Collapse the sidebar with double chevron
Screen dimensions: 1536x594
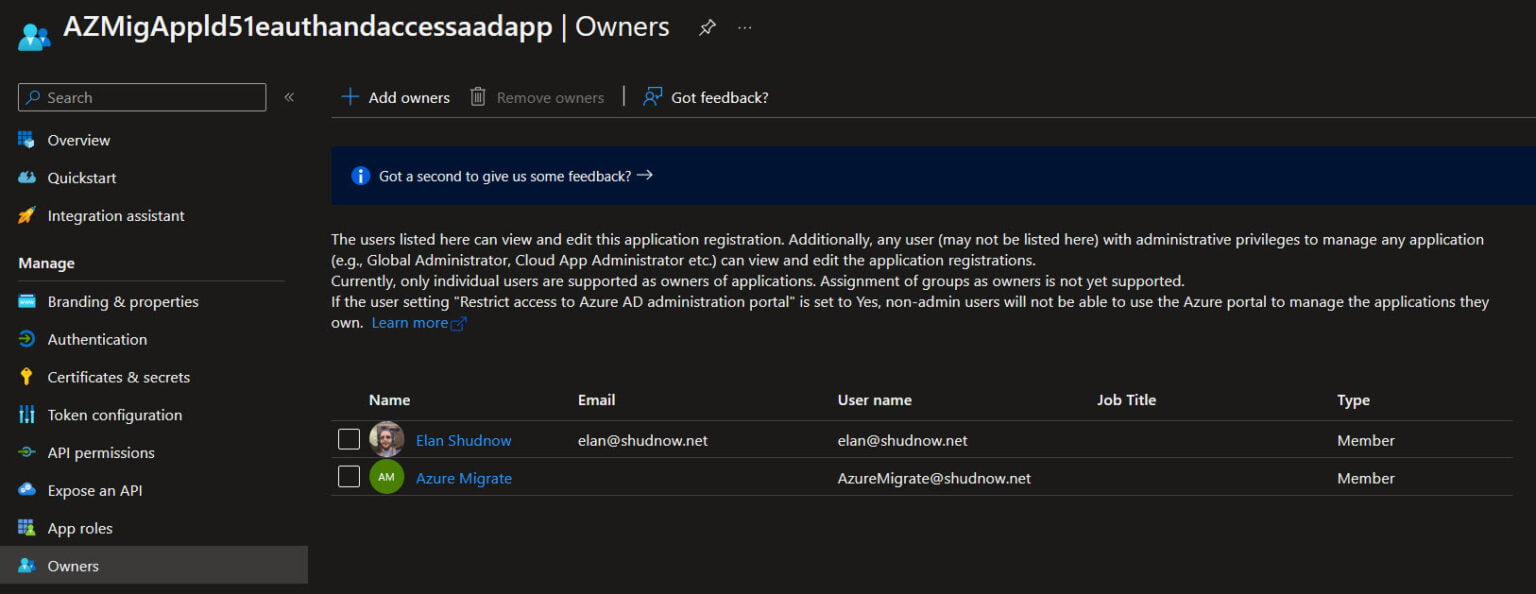289,97
